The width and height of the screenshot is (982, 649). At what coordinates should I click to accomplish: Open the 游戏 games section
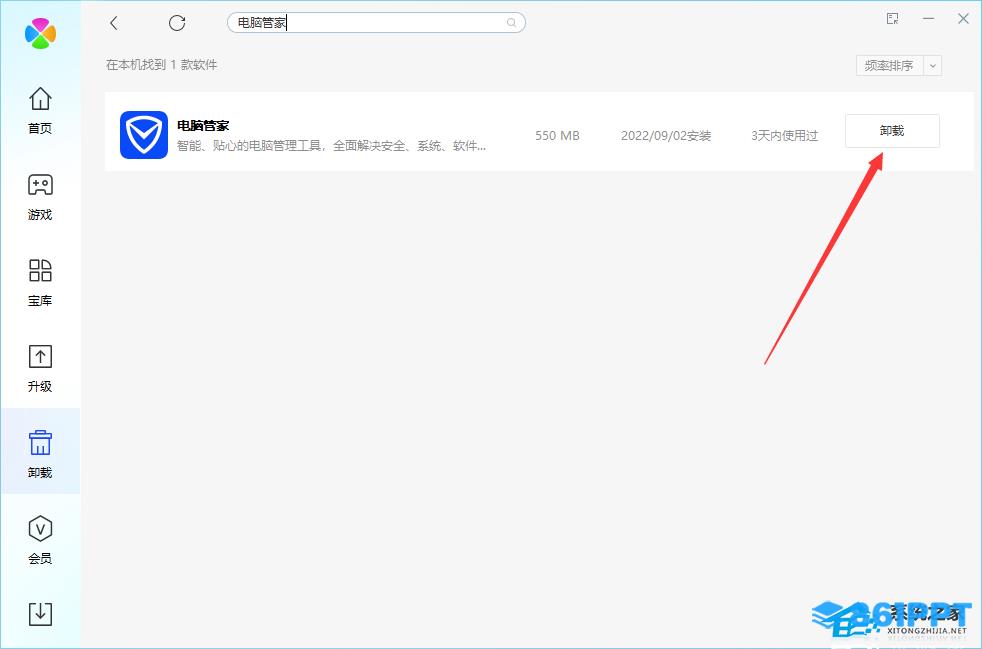click(x=40, y=197)
